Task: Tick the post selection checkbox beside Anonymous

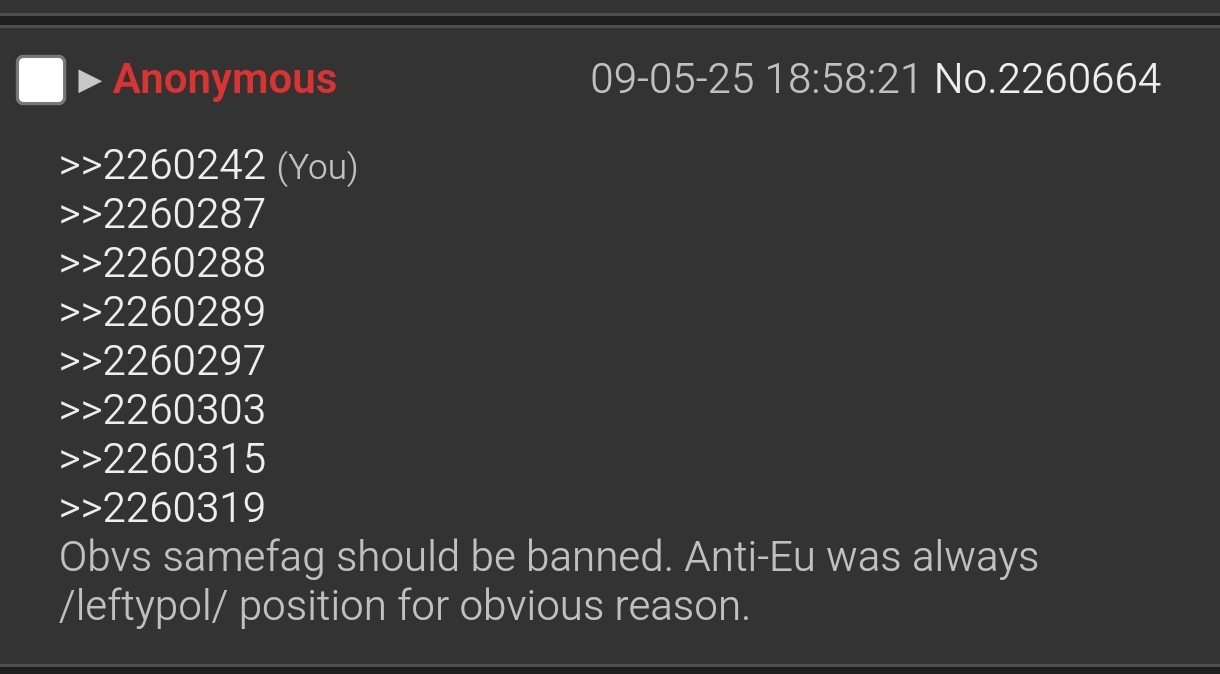Action: (41, 80)
